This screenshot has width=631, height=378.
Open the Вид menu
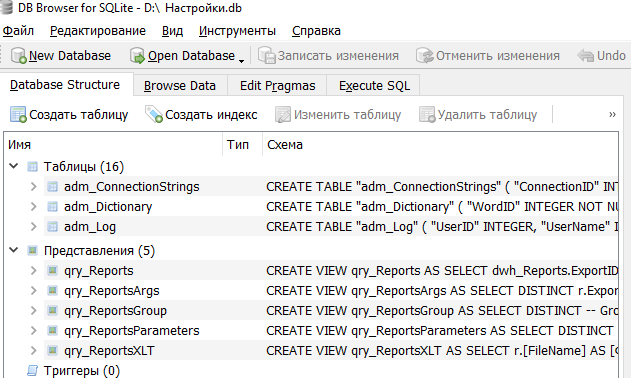pyautogui.click(x=172, y=31)
